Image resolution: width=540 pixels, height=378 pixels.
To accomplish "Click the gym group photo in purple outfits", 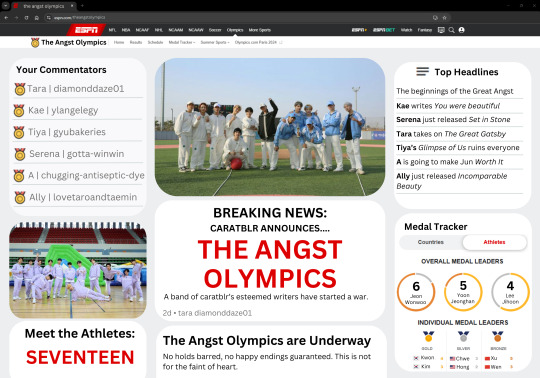I will [78, 270].
